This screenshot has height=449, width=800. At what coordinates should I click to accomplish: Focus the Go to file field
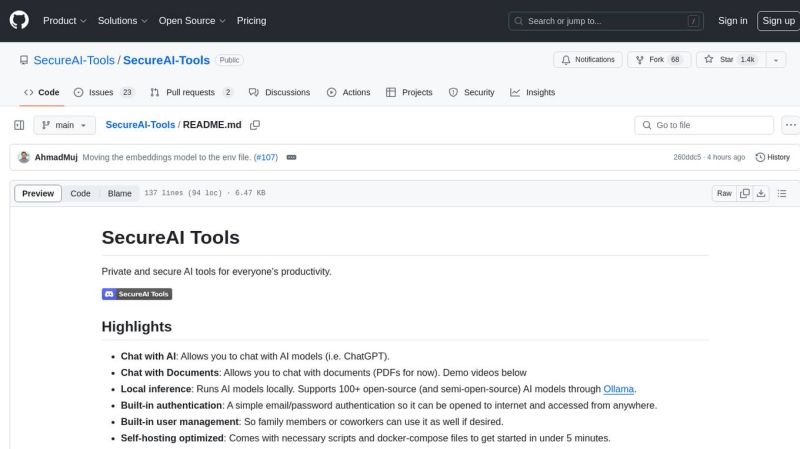click(704, 125)
